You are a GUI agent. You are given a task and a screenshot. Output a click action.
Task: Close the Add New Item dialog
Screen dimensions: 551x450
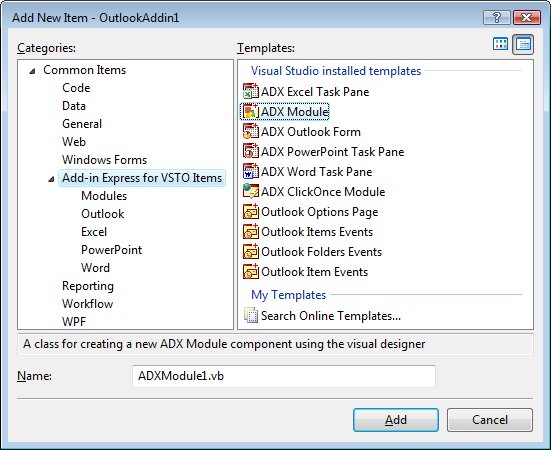click(526, 17)
